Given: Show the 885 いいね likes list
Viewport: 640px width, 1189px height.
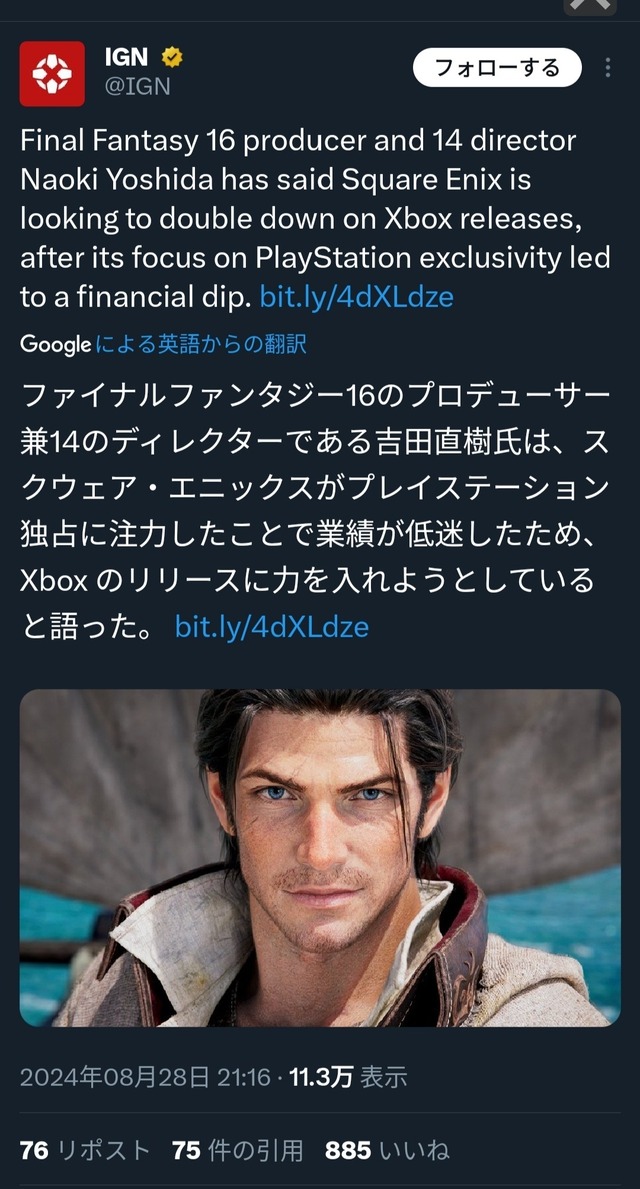Looking at the screenshot, I should pyautogui.click(x=387, y=1151).
